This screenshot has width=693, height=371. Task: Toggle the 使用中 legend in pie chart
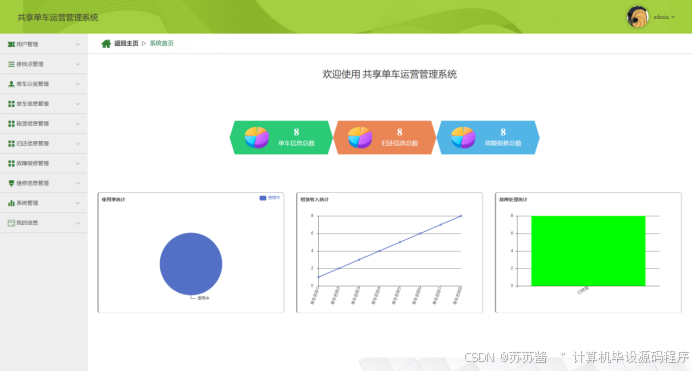pyautogui.click(x=270, y=198)
